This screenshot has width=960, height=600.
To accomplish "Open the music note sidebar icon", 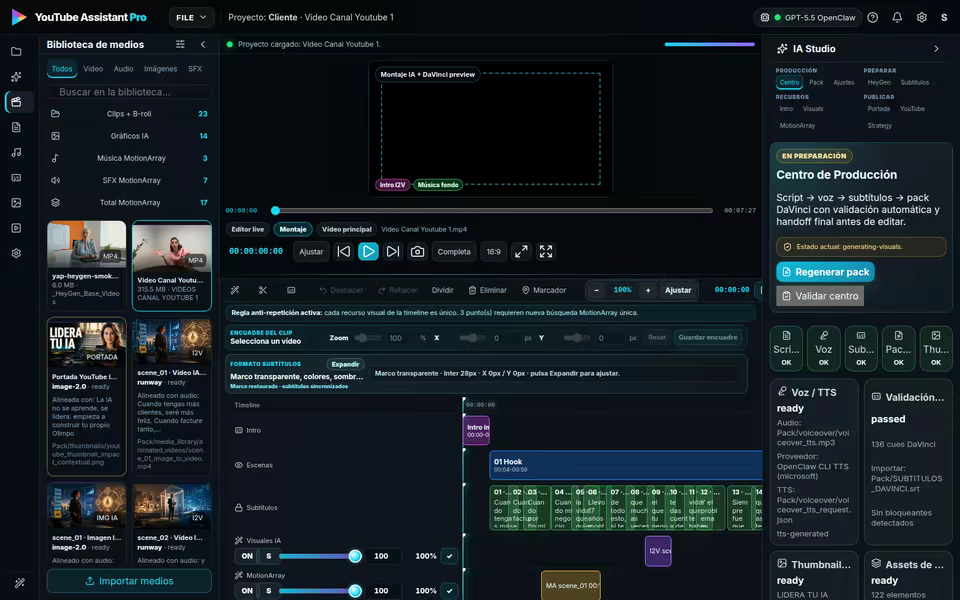I will tap(17, 152).
